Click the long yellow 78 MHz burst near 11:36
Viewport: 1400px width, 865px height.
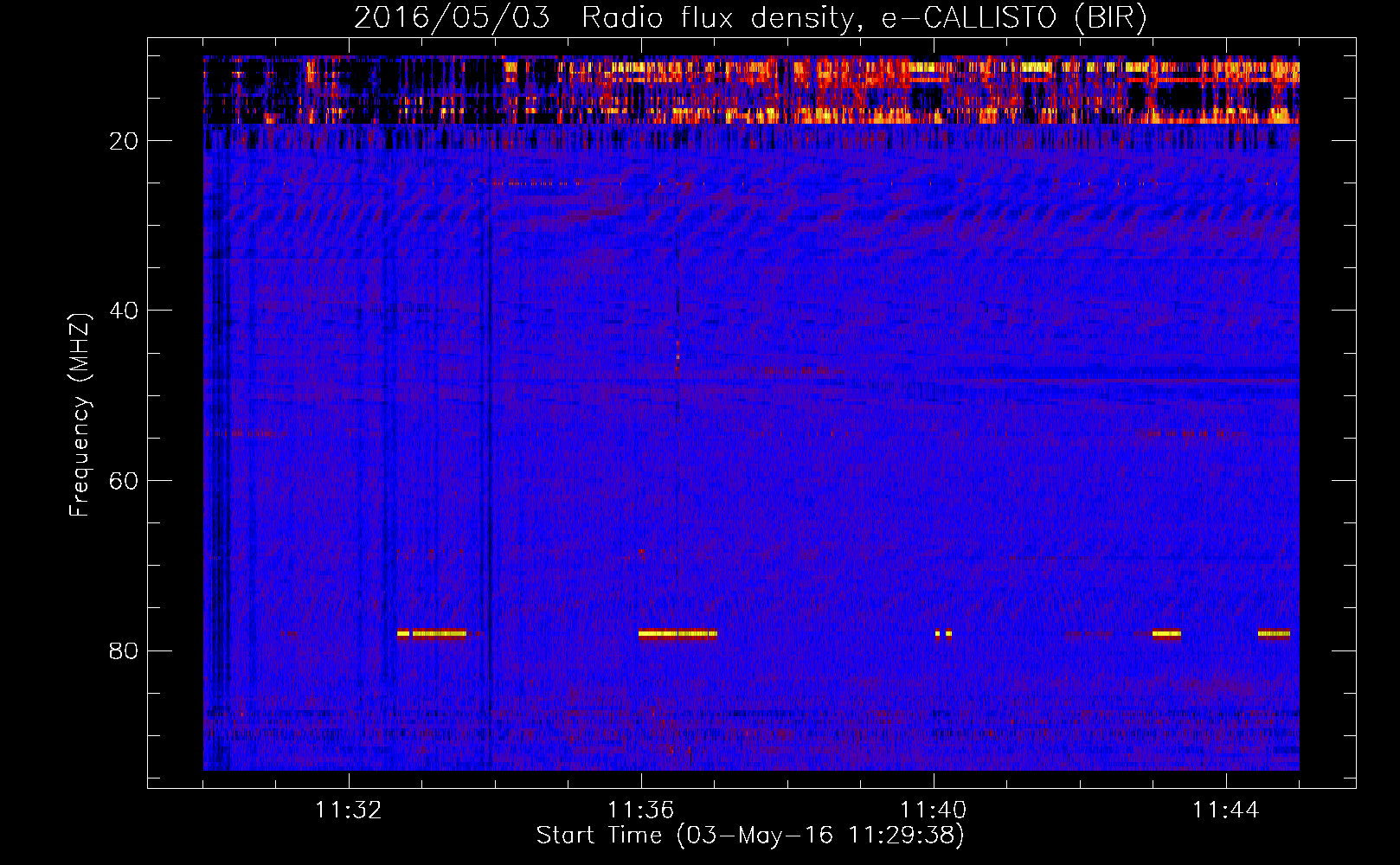click(x=678, y=633)
